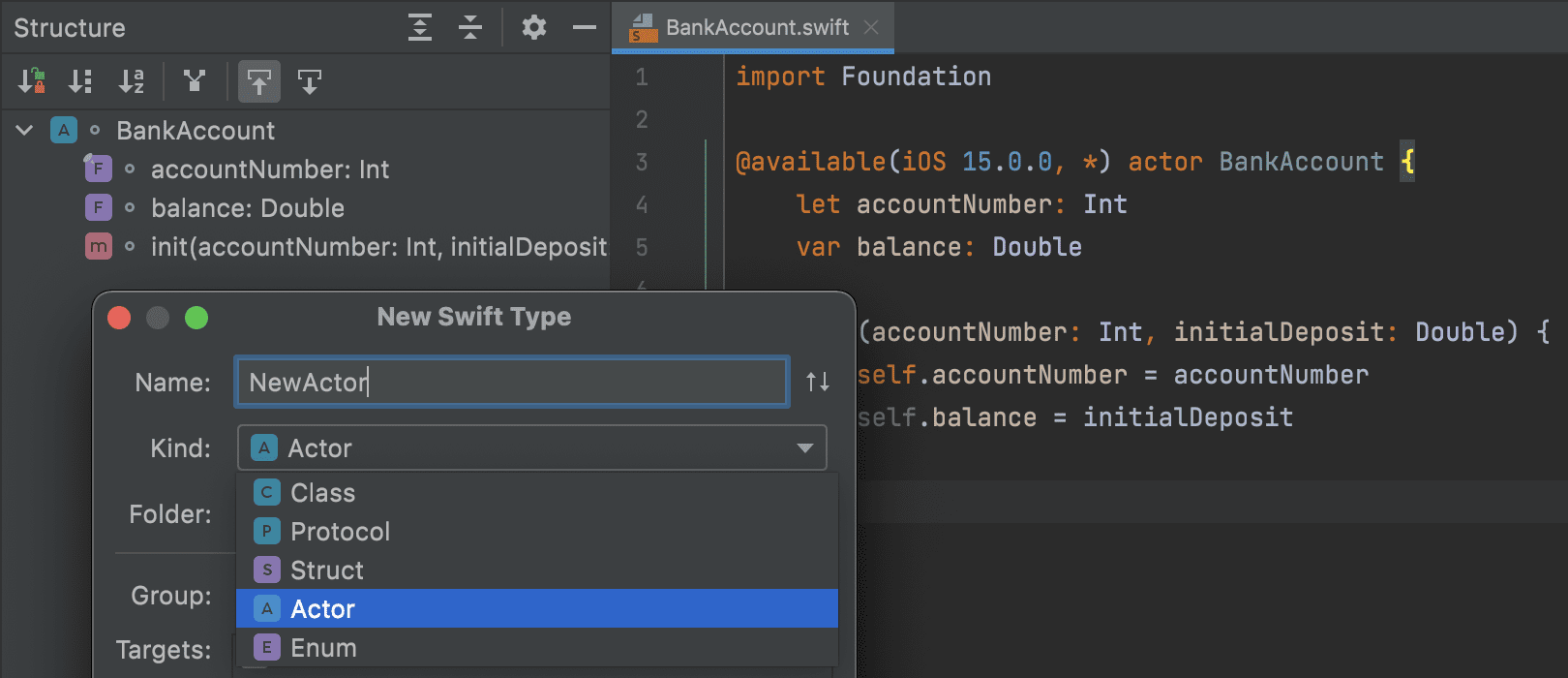
Task: Click the Sort Alphabetically icon
Action: click(131, 81)
